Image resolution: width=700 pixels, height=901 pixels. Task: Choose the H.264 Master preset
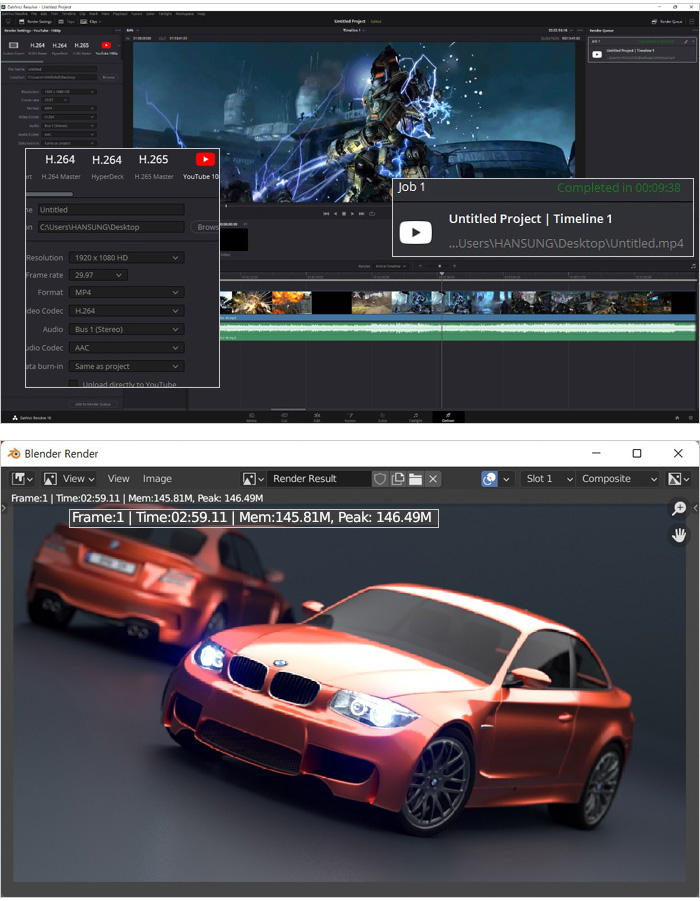60,160
